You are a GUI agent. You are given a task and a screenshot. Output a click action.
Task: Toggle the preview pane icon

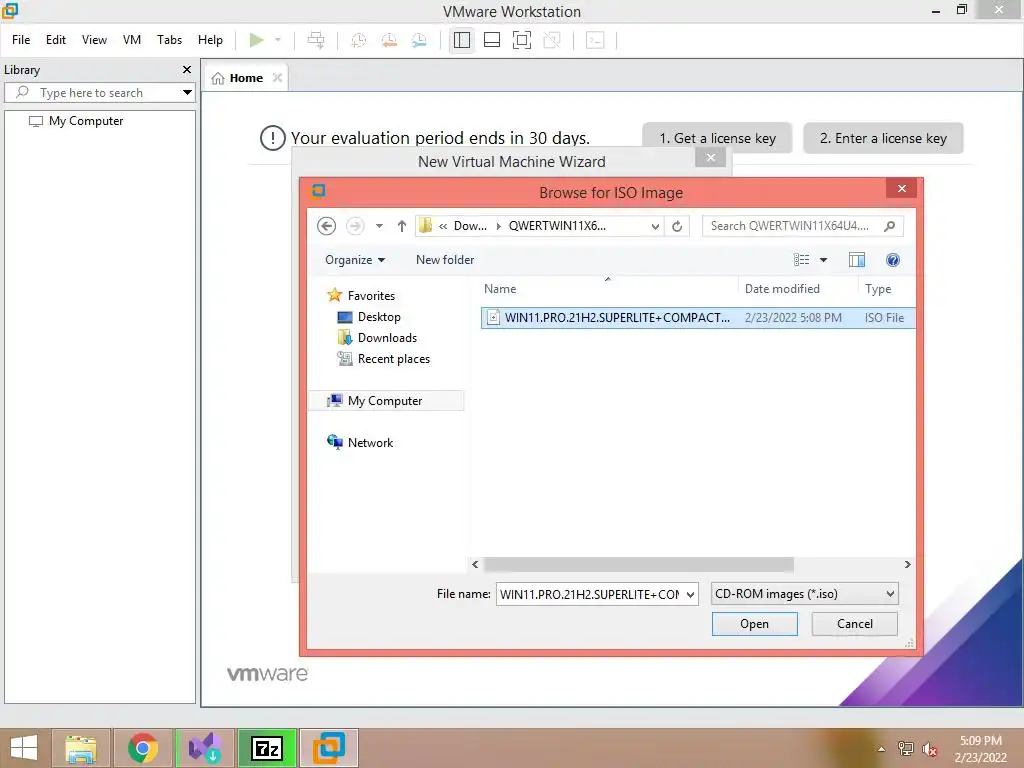click(x=857, y=260)
